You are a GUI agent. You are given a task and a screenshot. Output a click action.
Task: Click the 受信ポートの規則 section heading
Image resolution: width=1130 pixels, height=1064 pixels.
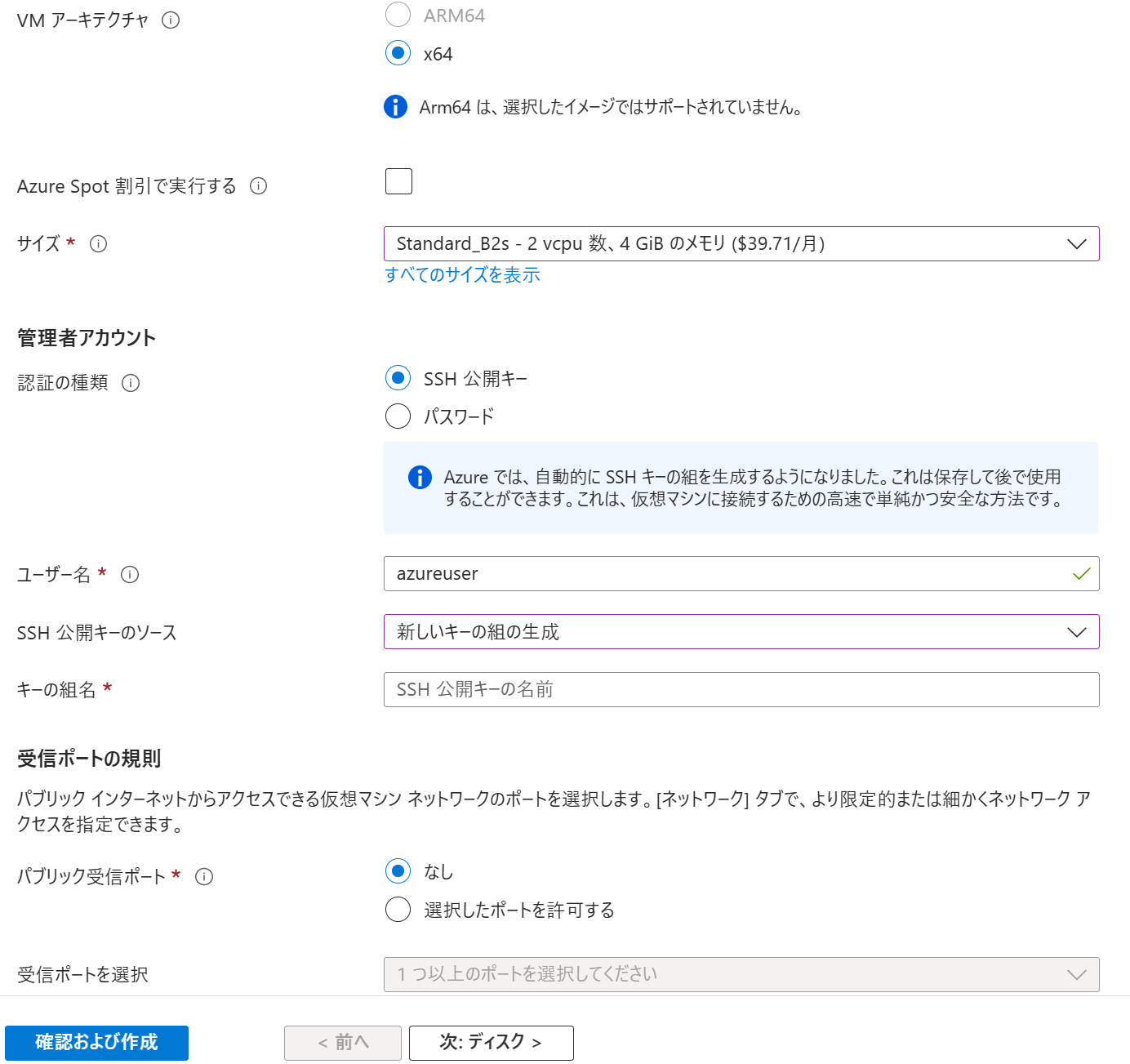[x=89, y=759]
